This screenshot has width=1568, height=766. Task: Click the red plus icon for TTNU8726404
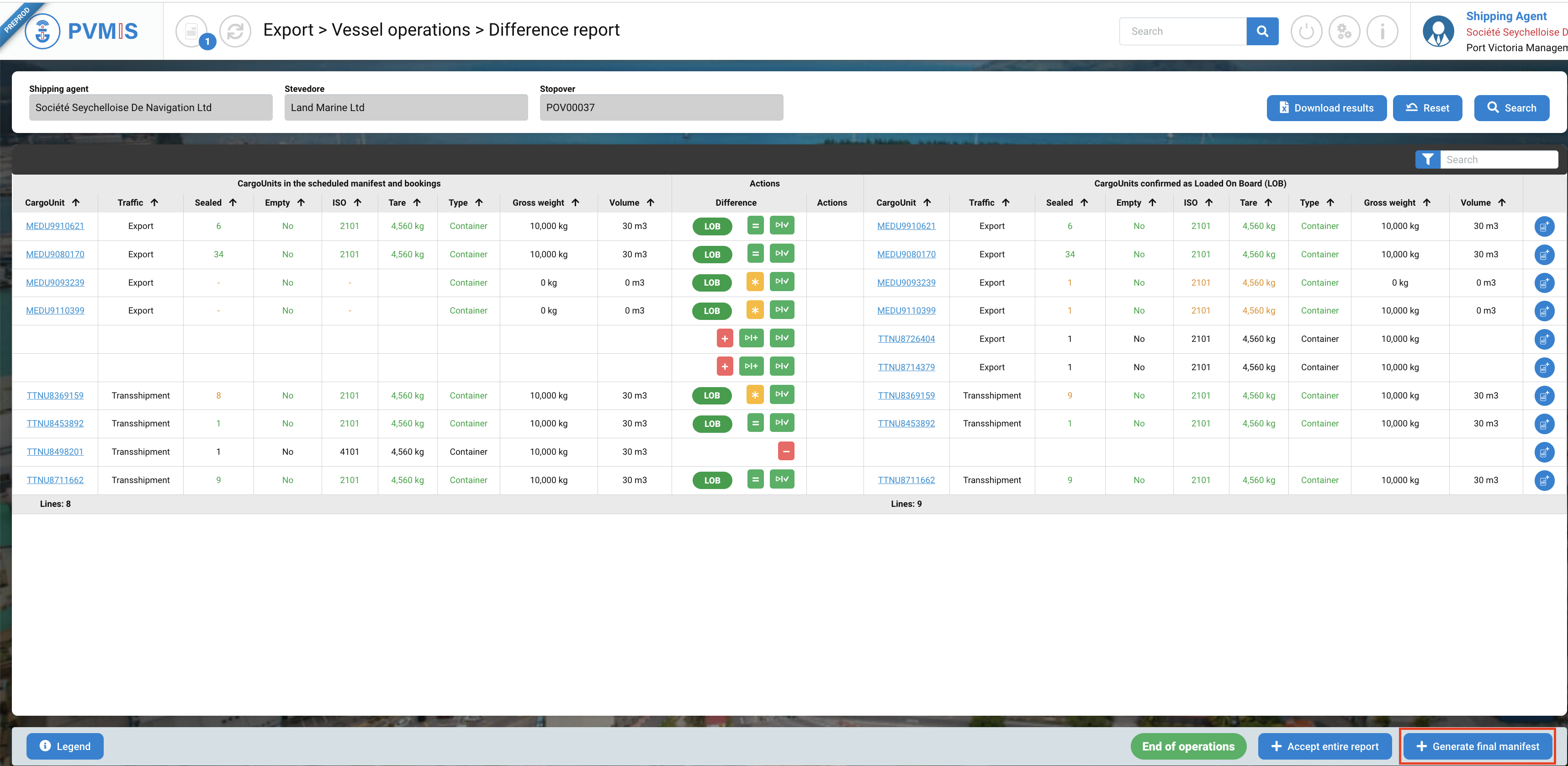tap(724, 339)
